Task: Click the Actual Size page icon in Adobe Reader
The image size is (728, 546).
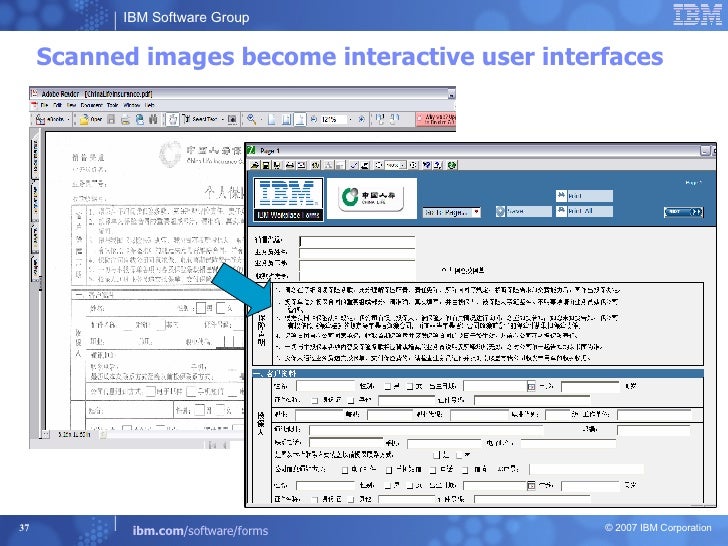Action: click(271, 119)
